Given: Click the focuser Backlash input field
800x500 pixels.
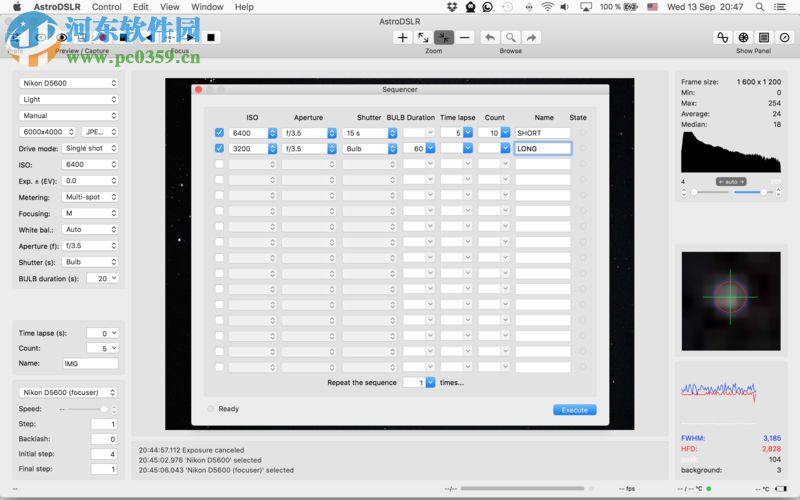Looking at the screenshot, I should pyautogui.click(x=104, y=439).
